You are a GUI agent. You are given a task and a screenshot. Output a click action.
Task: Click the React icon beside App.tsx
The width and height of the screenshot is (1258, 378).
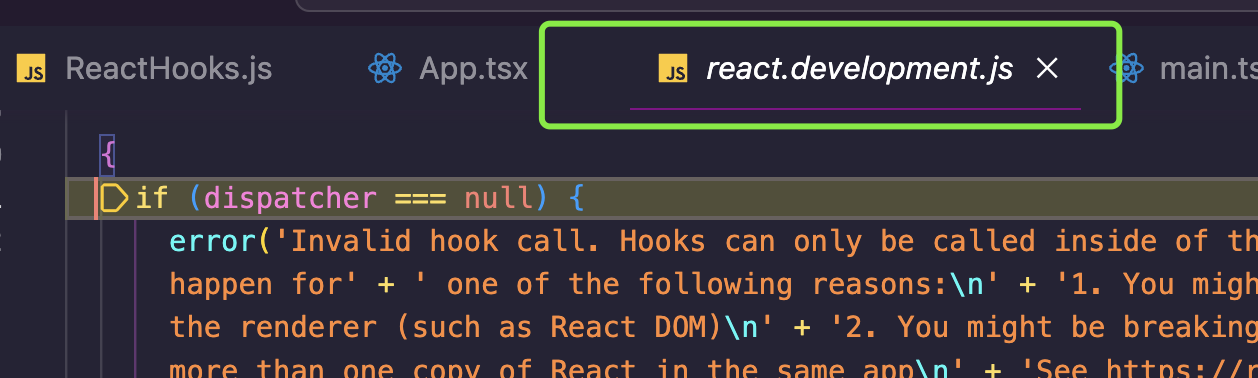click(385, 69)
